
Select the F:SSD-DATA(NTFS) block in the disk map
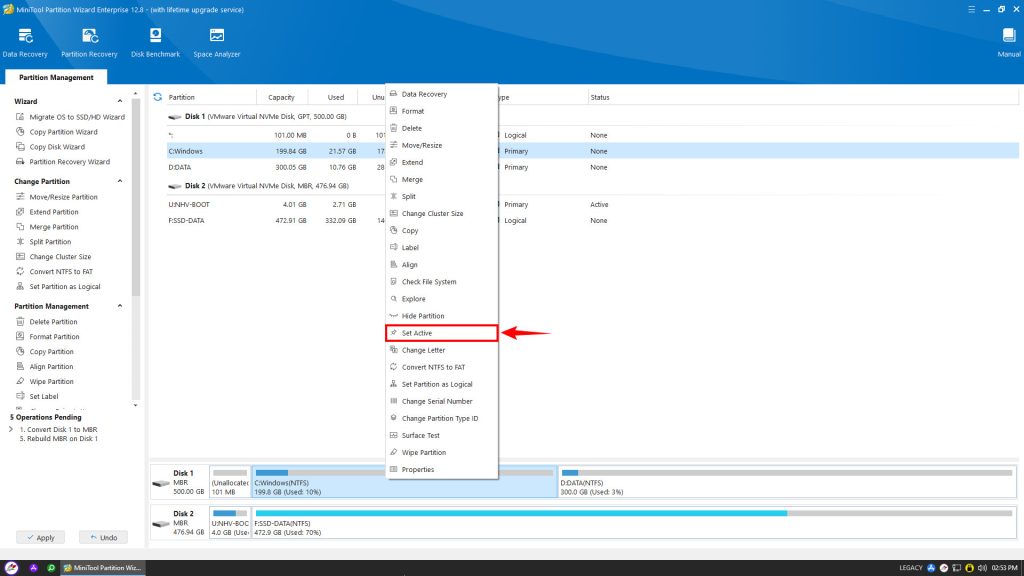point(633,522)
